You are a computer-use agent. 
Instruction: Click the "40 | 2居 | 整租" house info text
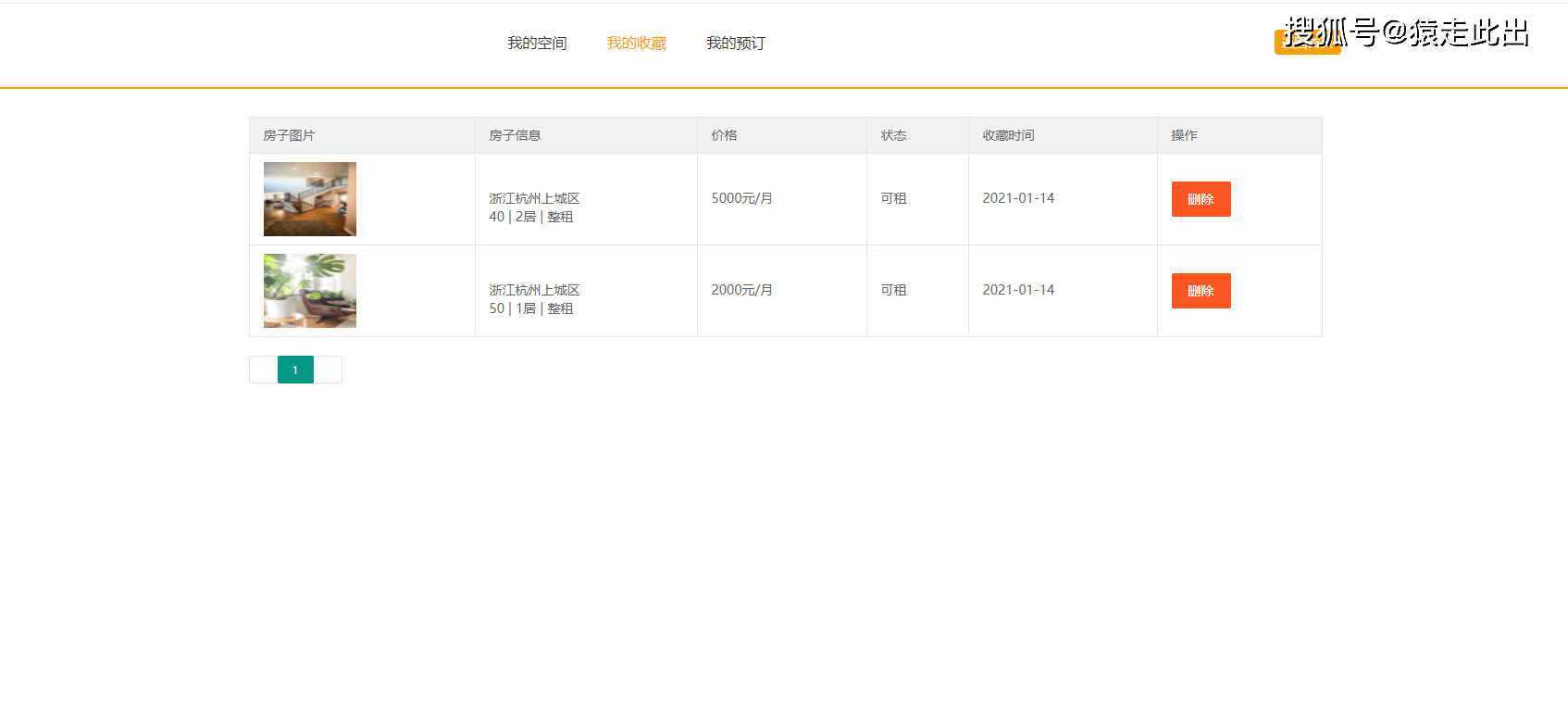coord(531,217)
